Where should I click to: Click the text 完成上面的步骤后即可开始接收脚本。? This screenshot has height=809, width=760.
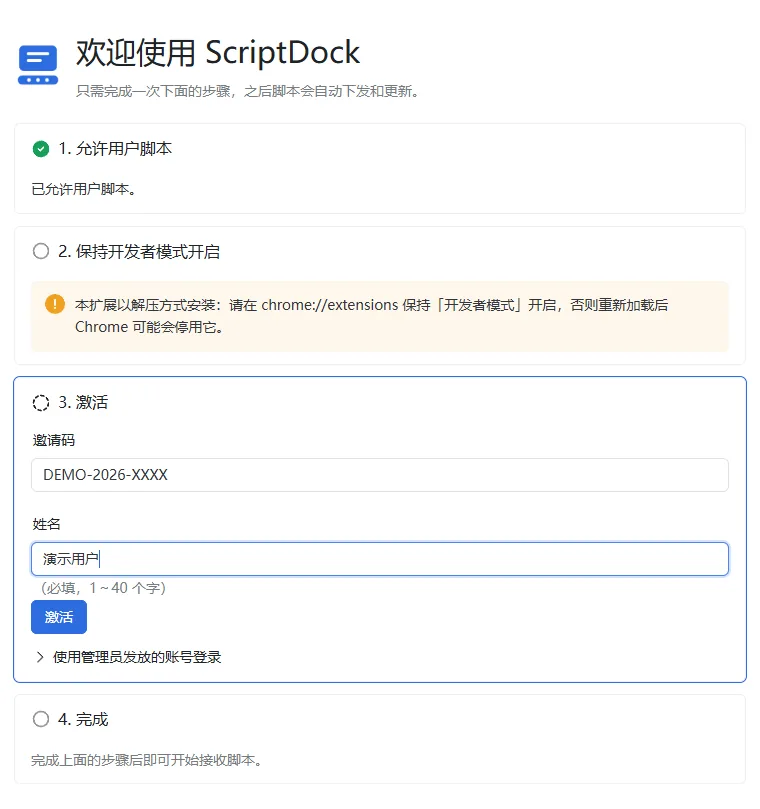147,760
